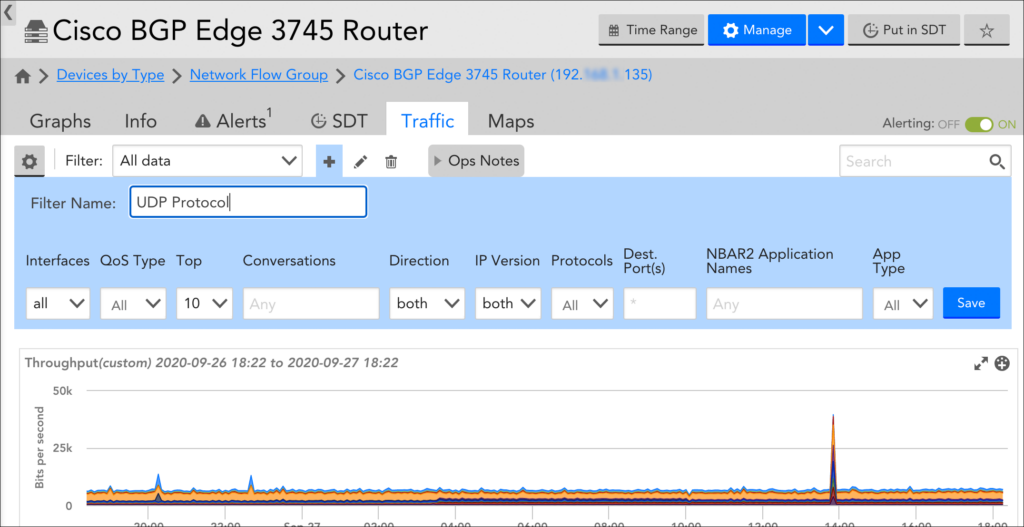The width and height of the screenshot is (1024, 527).
Task: Open the Direction dropdown
Action: pos(427,304)
